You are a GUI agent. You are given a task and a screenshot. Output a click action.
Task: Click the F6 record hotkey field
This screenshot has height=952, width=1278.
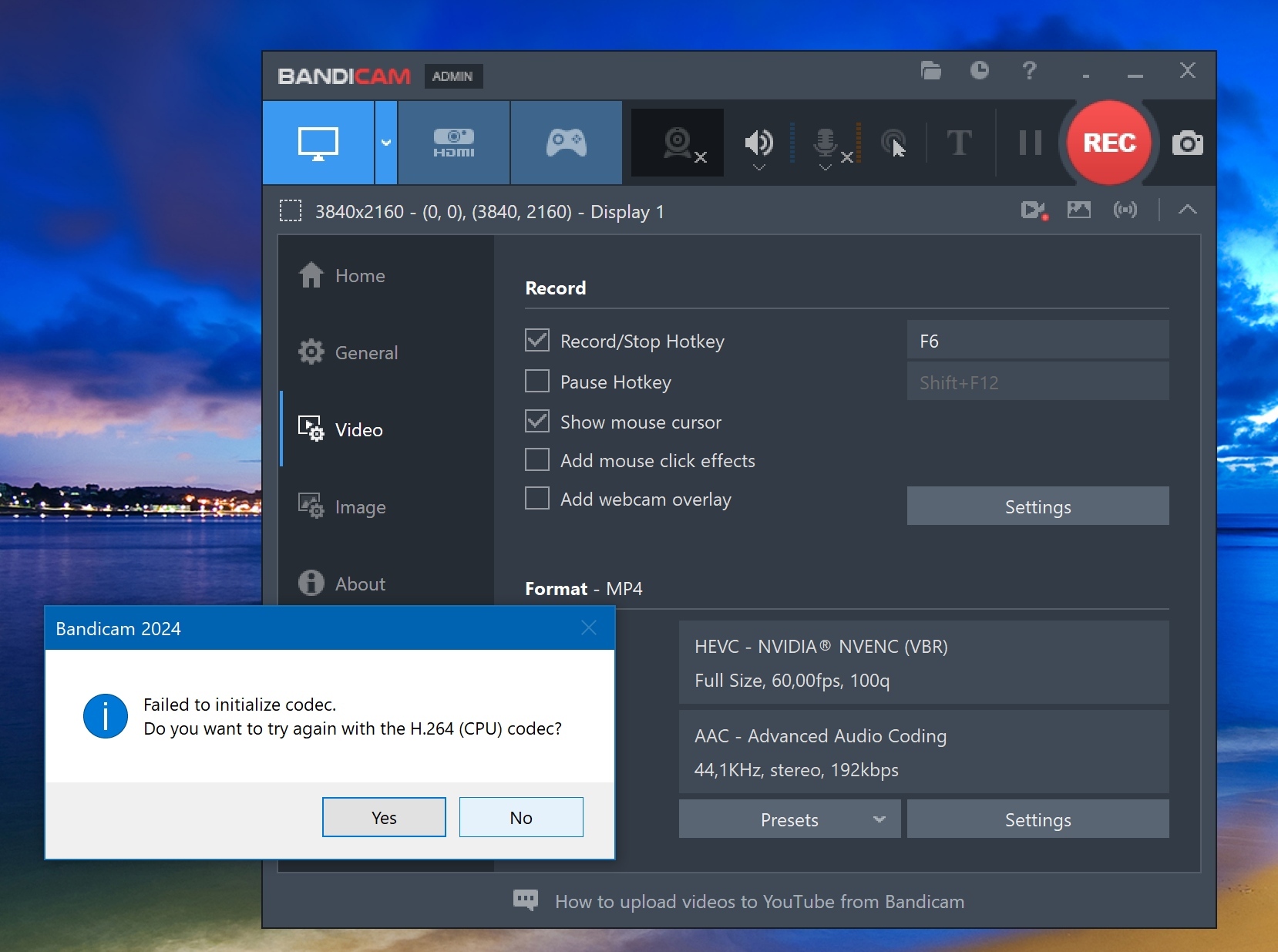(1038, 340)
